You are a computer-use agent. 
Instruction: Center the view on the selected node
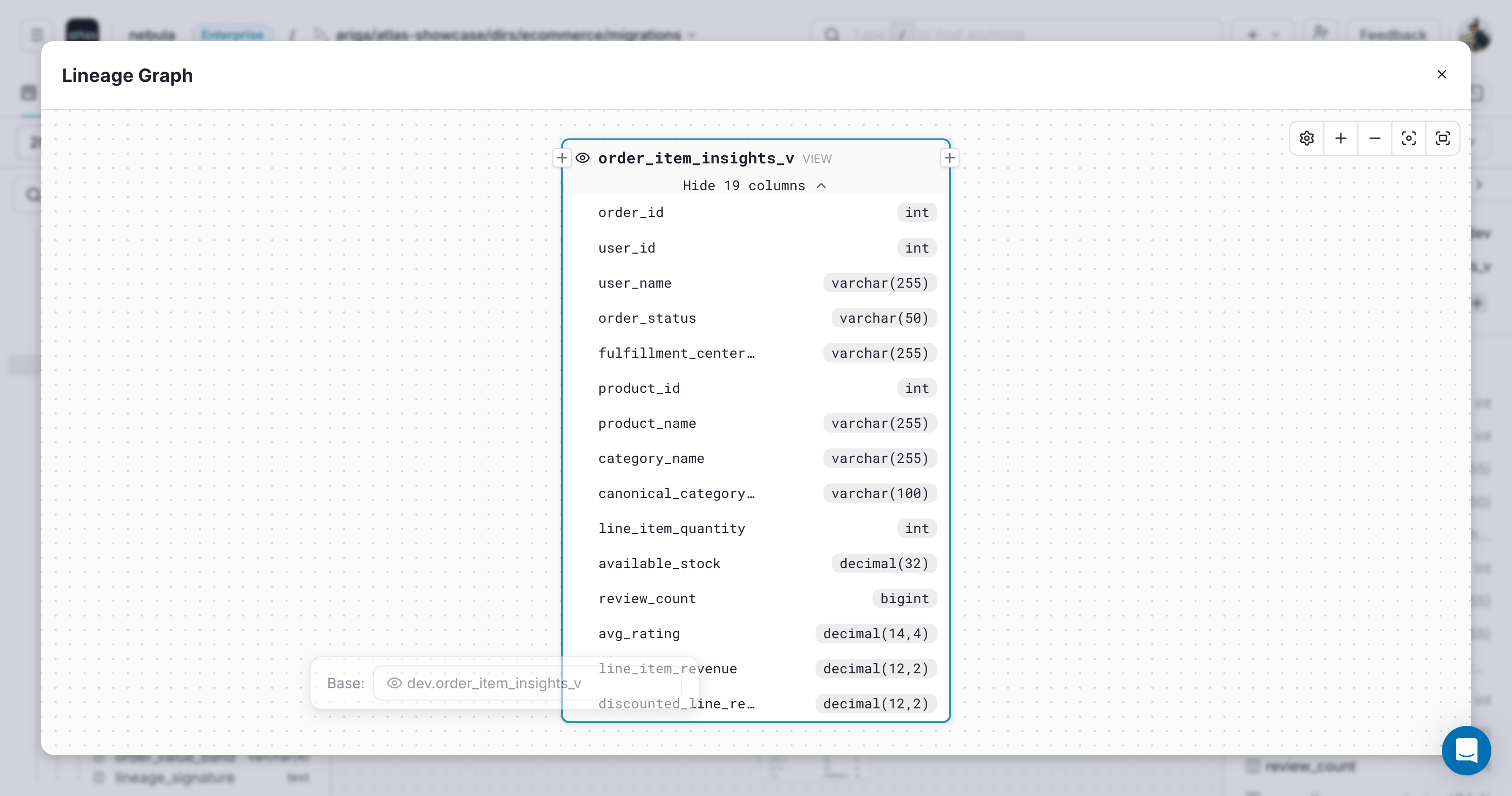pos(1409,138)
